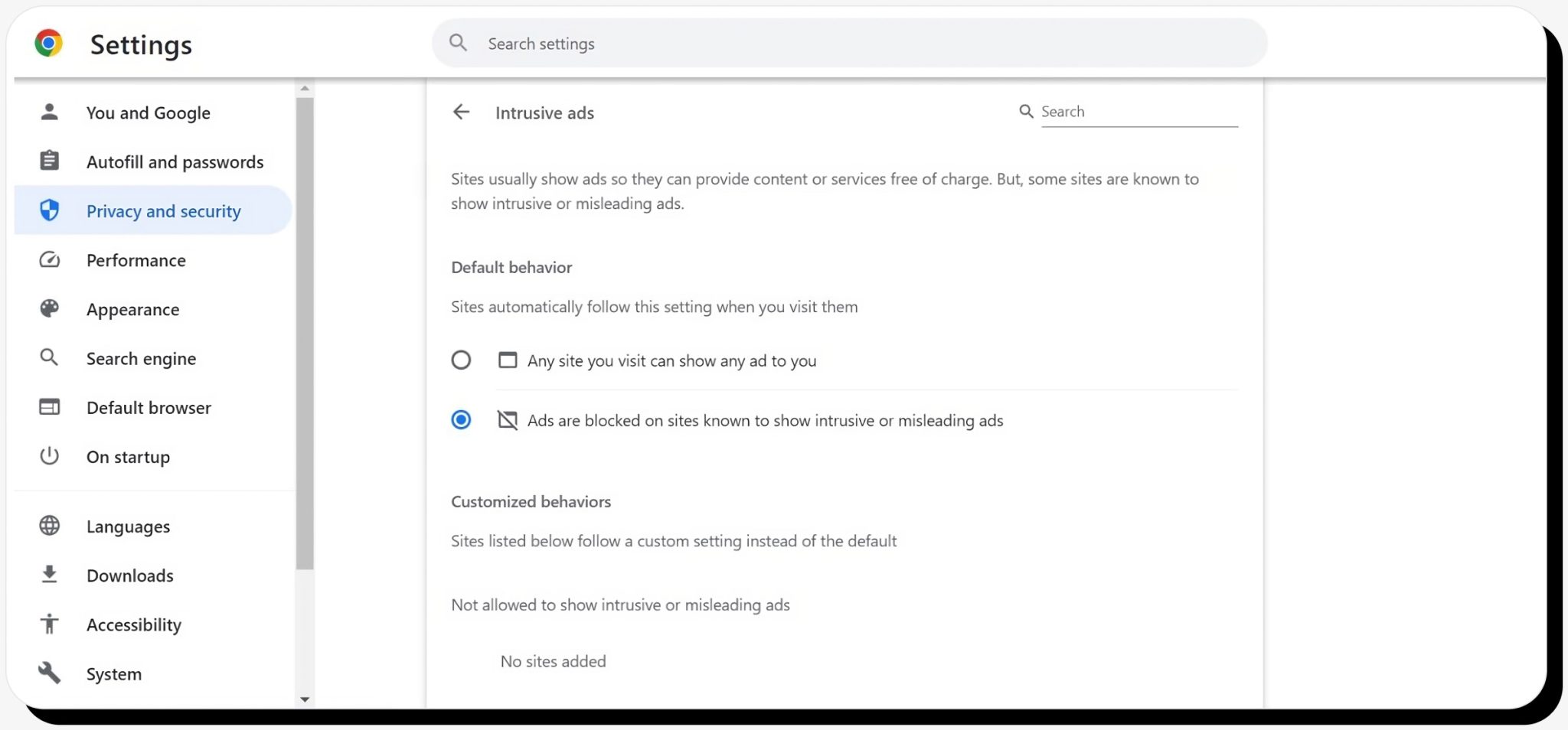Enable the Accessibility settings option
This screenshot has width=1568, height=730.
pyautogui.click(x=134, y=624)
